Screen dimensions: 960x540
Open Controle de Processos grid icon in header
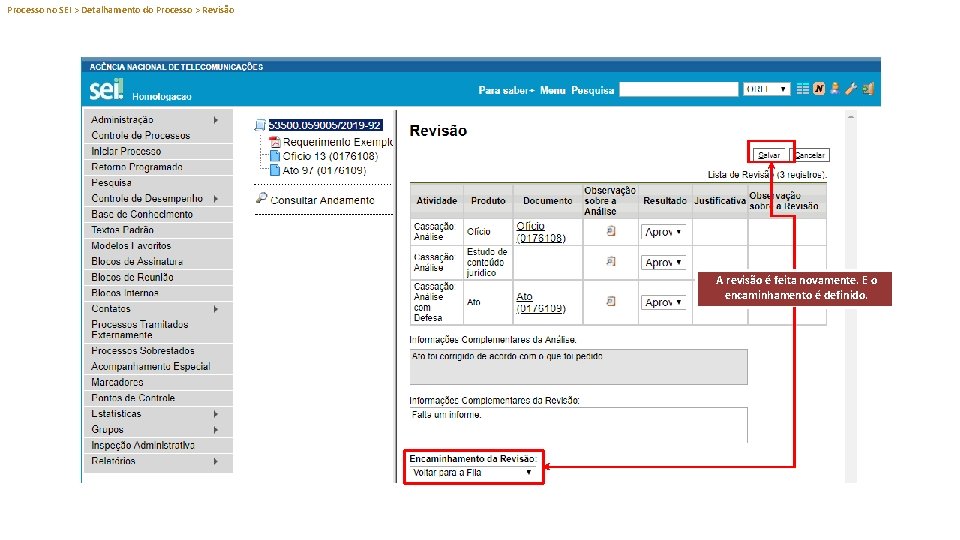pos(803,89)
